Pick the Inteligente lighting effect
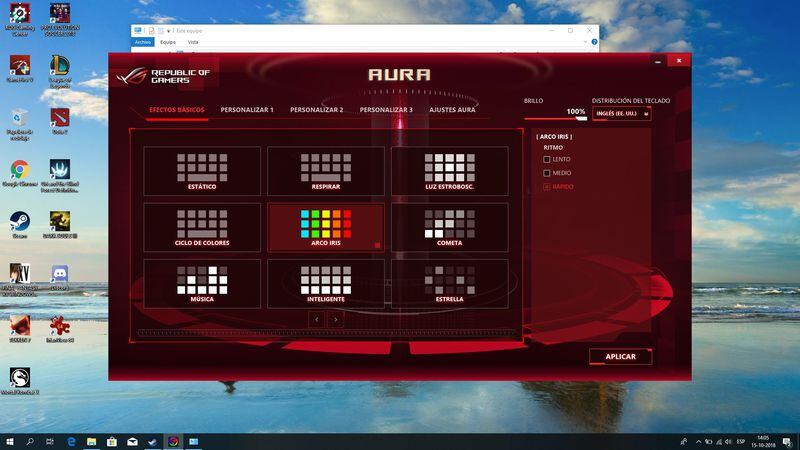The height and width of the screenshot is (450, 800). 326,284
